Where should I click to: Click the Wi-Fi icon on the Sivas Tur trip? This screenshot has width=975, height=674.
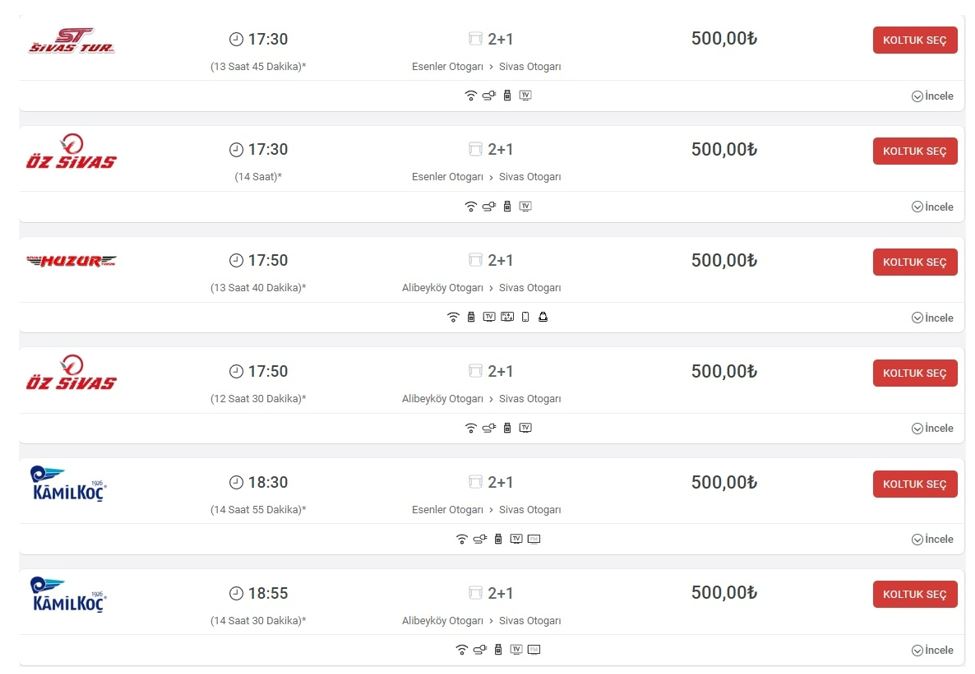click(x=471, y=96)
